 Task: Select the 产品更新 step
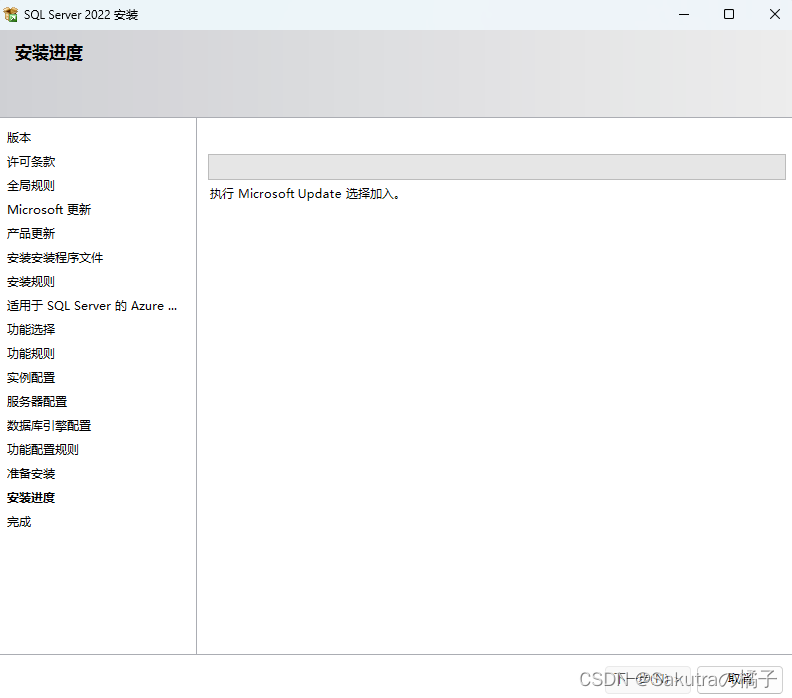[31, 233]
